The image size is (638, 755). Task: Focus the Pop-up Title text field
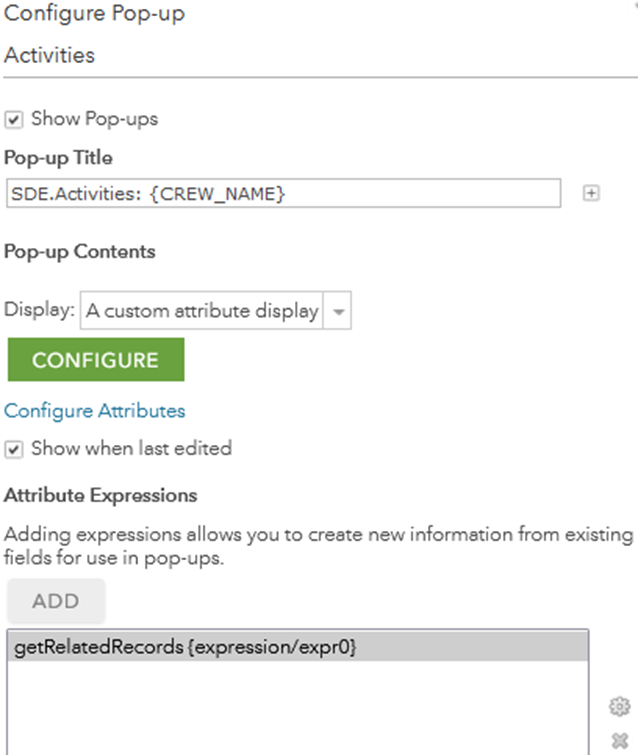coord(284,194)
